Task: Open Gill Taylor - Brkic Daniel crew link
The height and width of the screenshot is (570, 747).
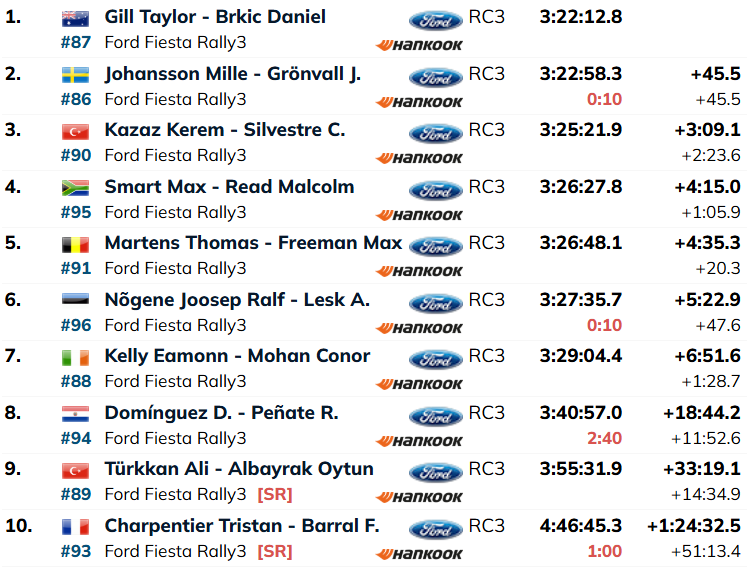Action: pyautogui.click(x=215, y=17)
